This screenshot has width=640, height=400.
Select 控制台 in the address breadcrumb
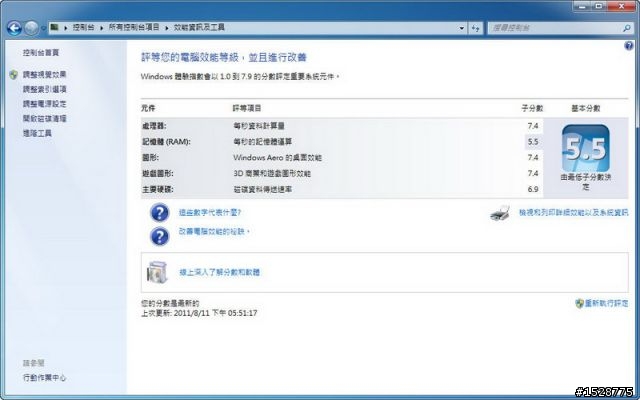(84, 27)
